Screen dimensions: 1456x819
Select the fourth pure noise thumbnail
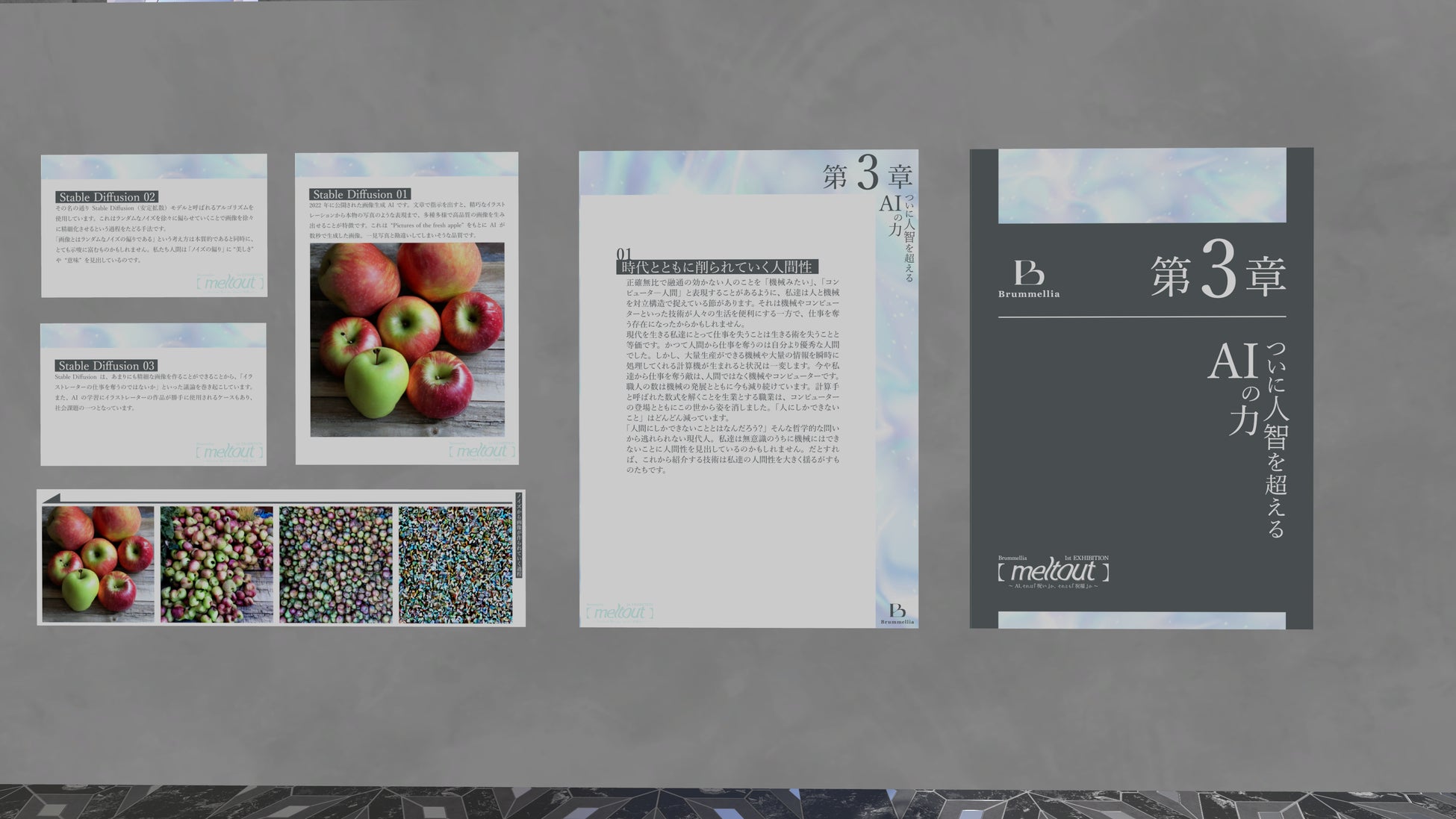point(455,564)
